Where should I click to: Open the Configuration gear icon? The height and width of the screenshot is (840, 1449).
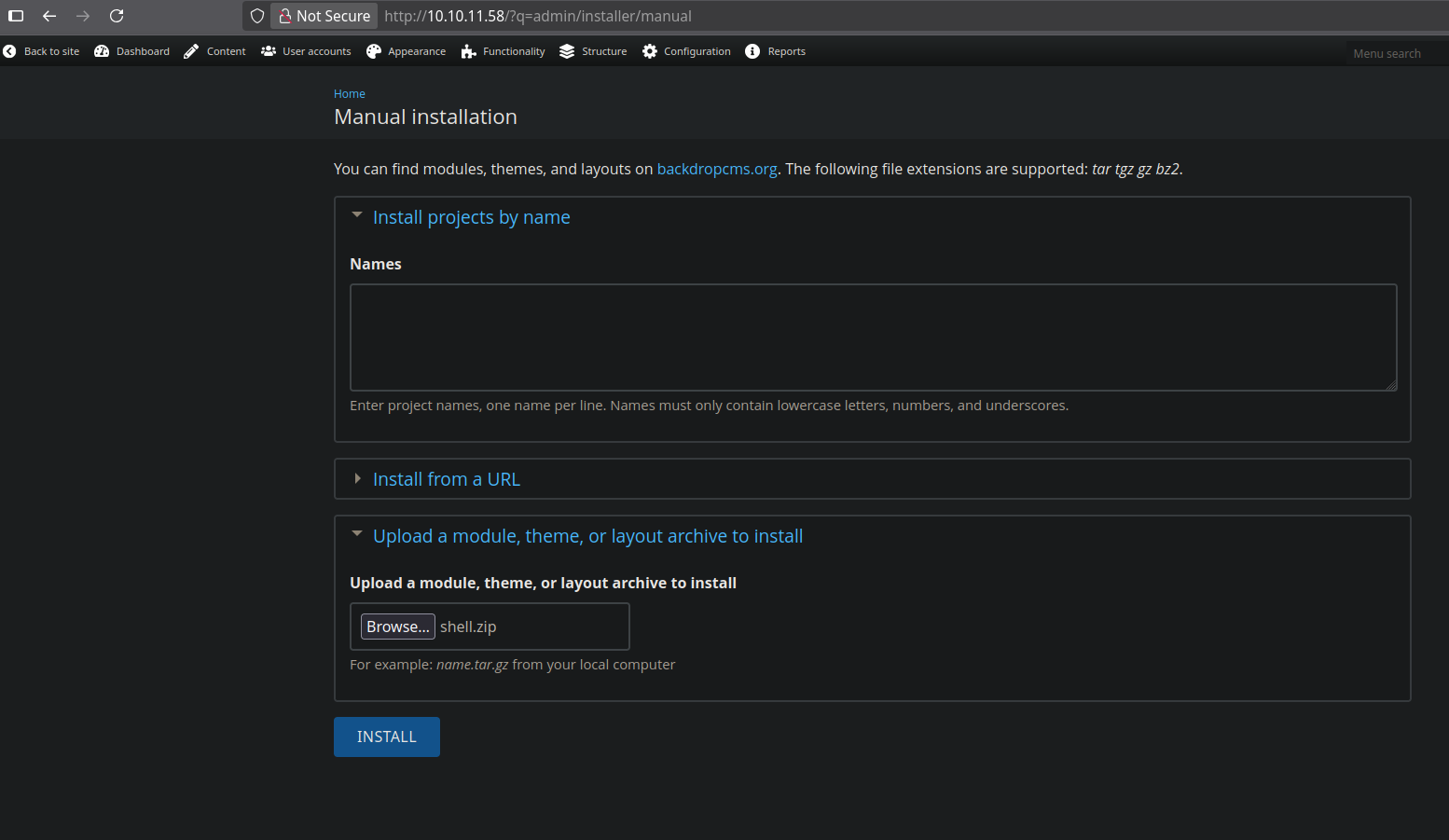(650, 51)
